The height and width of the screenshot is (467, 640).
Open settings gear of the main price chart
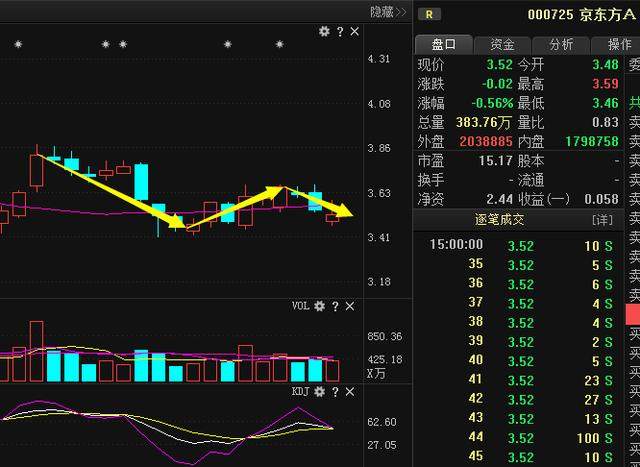click(324, 31)
